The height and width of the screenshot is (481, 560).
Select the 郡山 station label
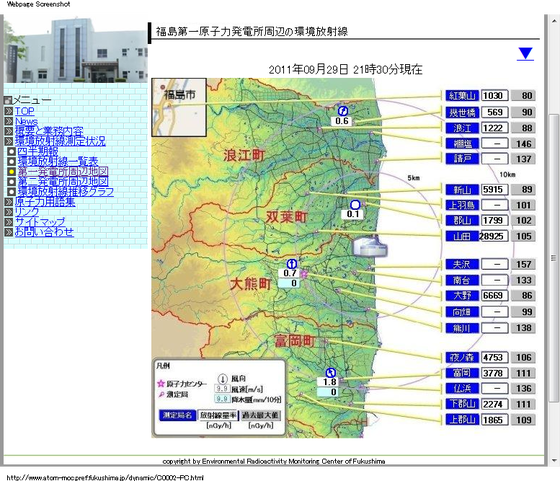(x=462, y=220)
